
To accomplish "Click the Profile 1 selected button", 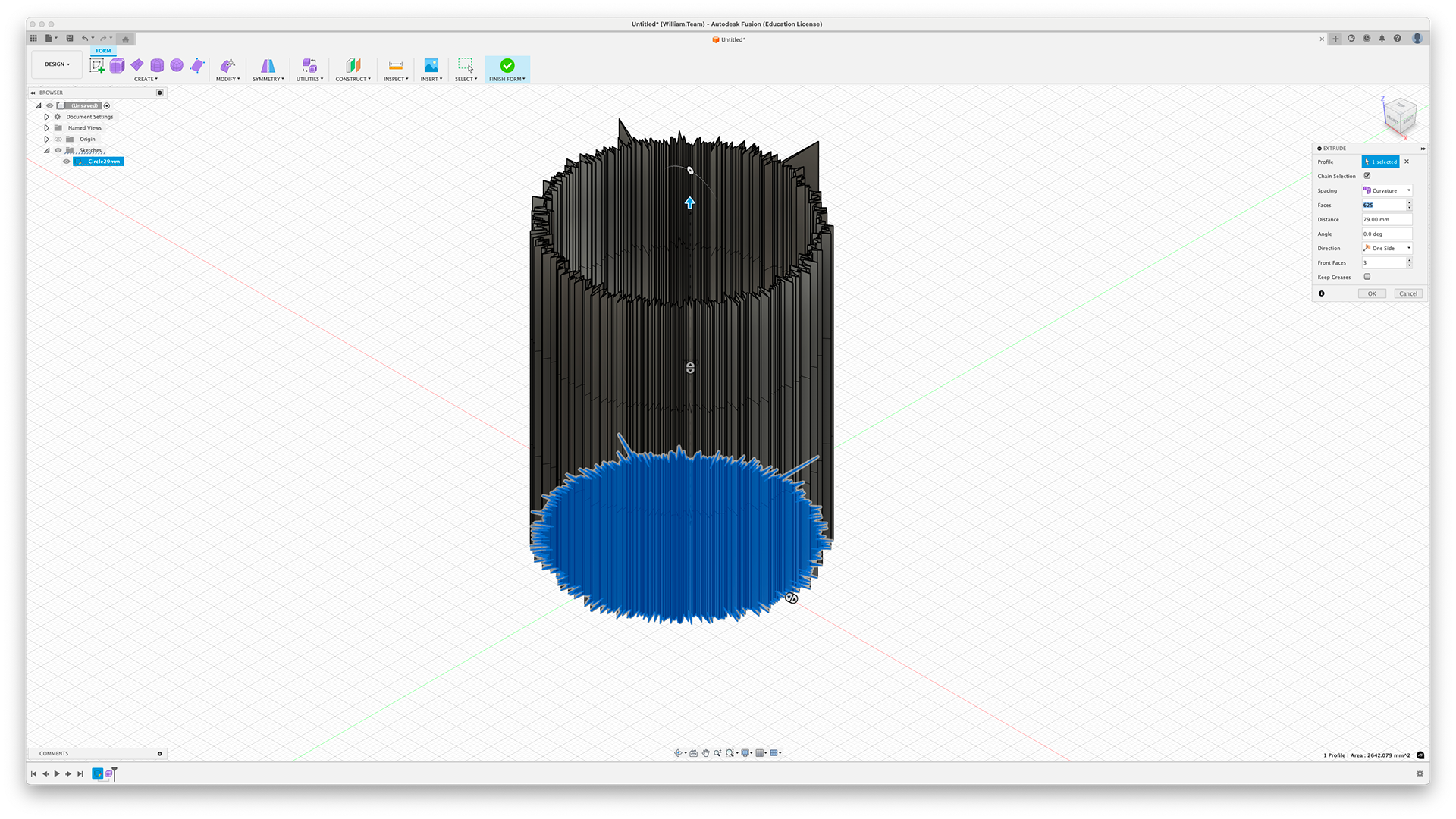I will (1381, 162).
